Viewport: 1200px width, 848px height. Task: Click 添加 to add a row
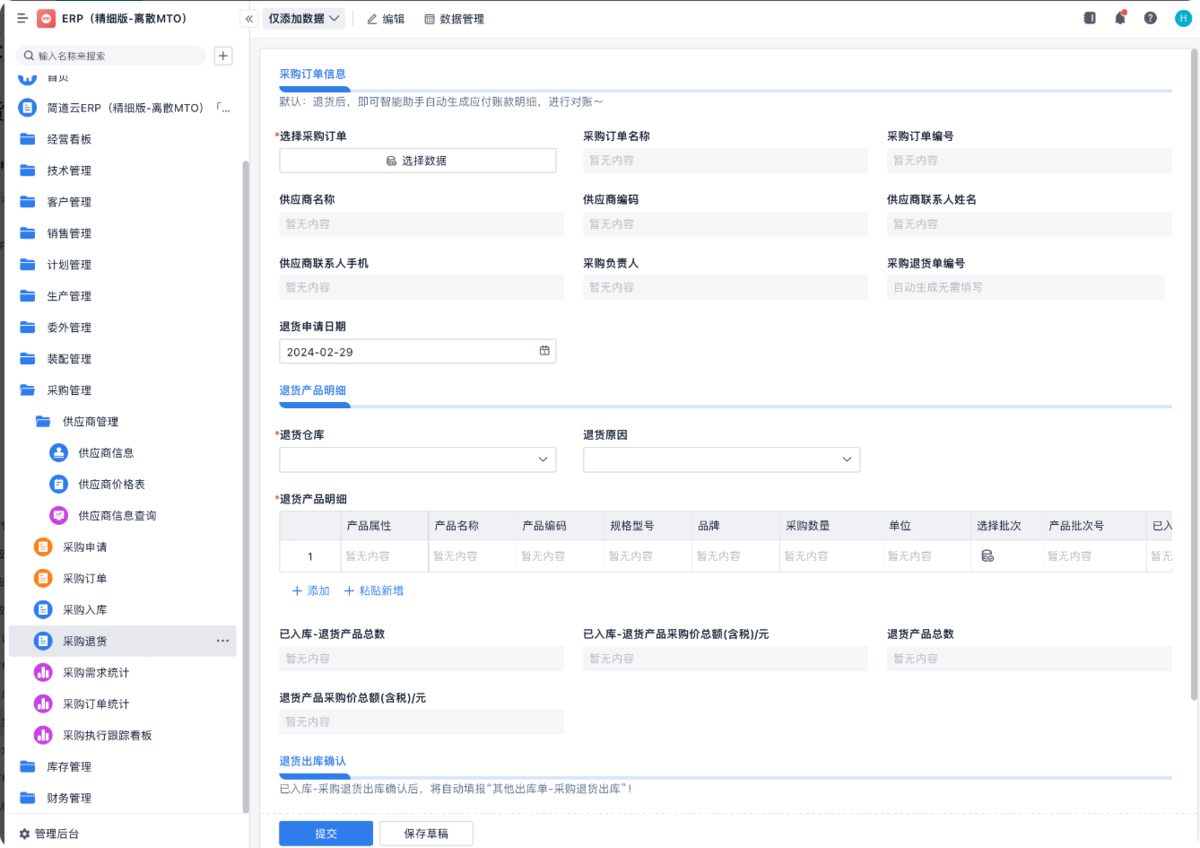click(310, 591)
